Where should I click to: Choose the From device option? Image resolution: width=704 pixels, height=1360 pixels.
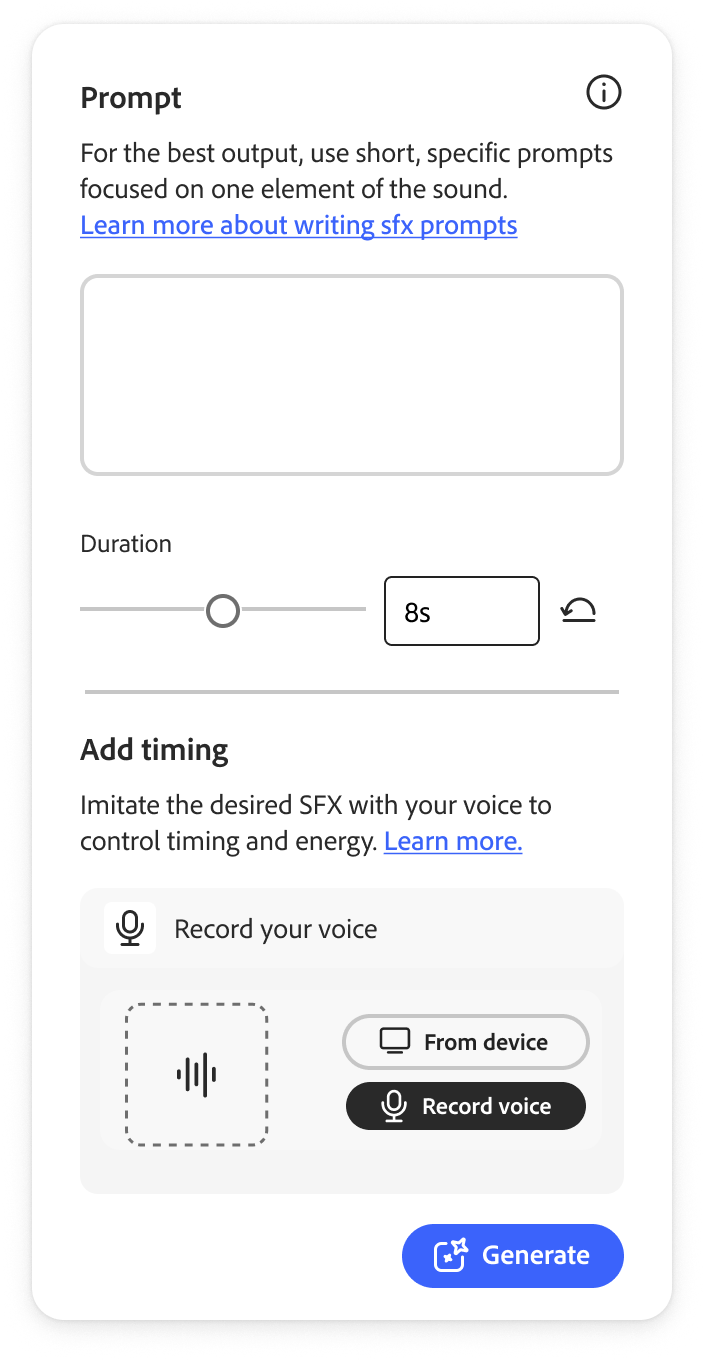(466, 1042)
